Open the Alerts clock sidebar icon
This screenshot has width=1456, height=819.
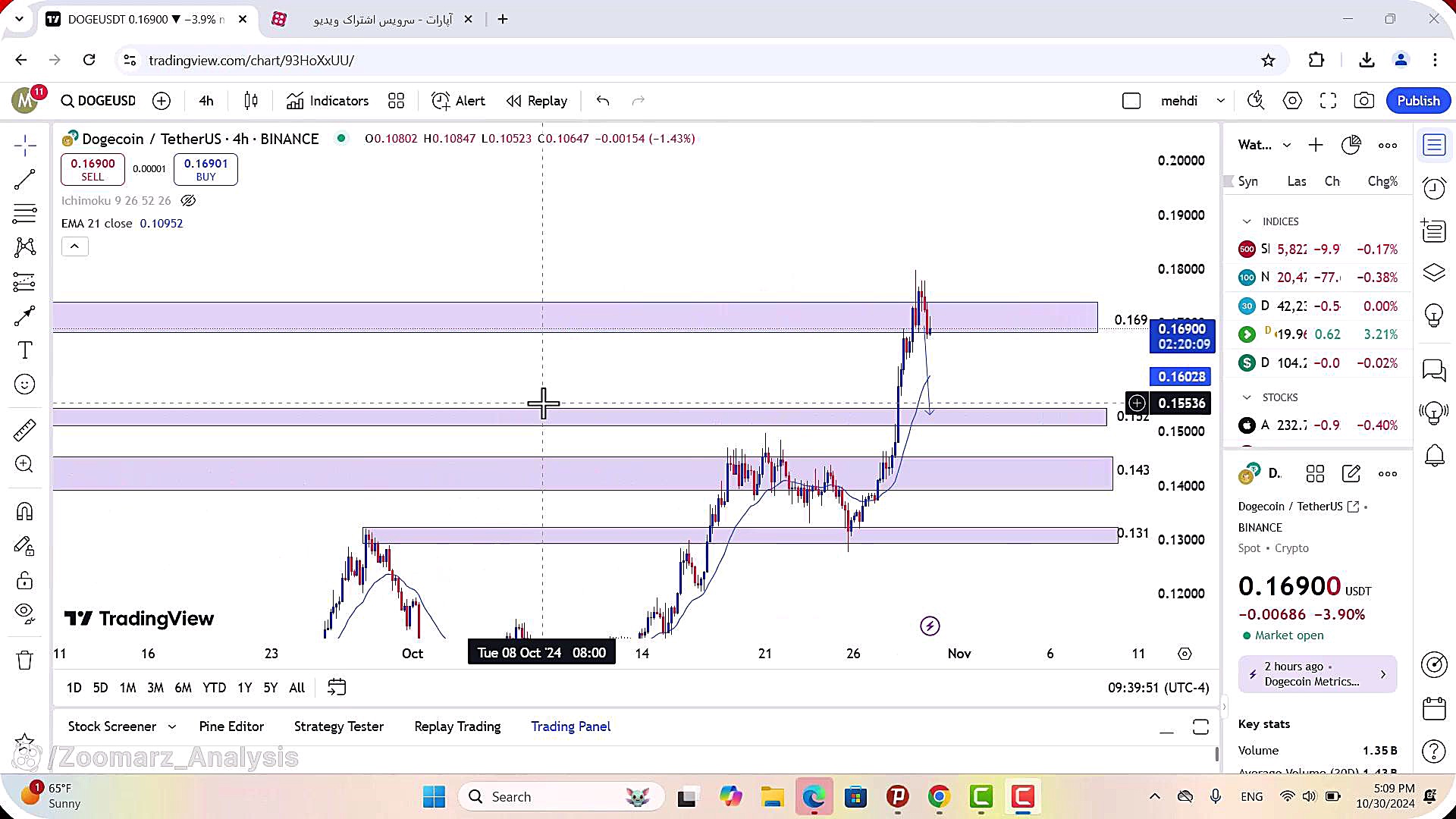(1434, 188)
